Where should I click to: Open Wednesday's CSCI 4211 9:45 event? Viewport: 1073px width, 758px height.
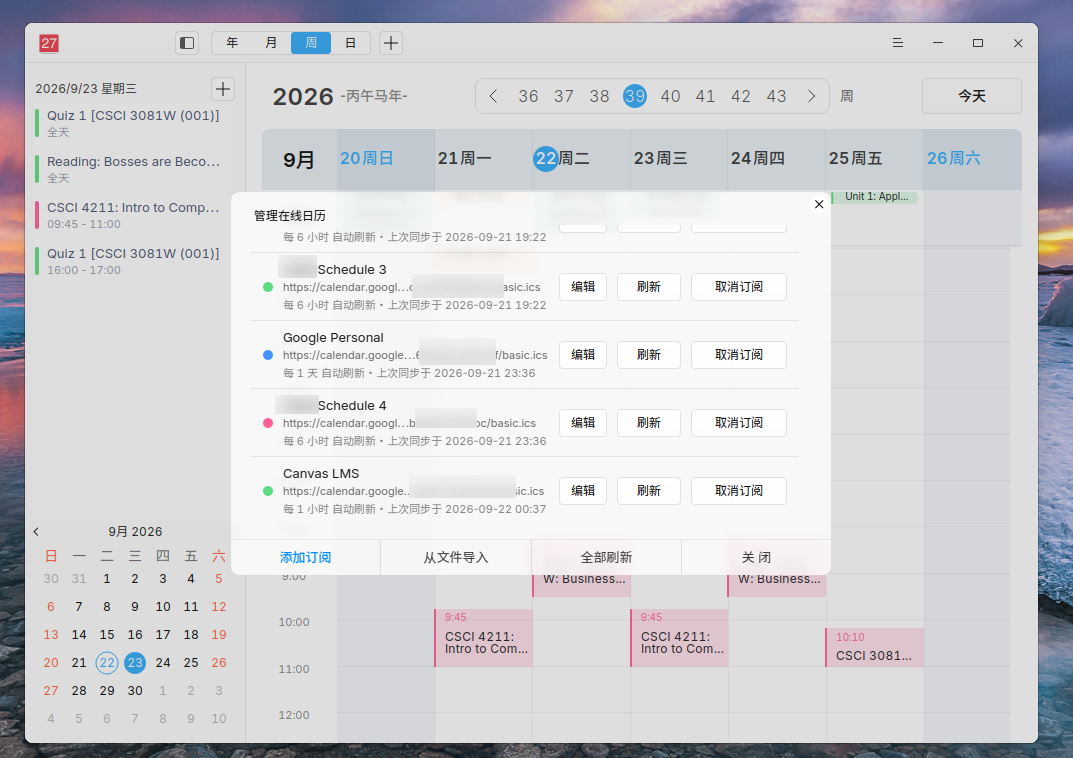coord(680,638)
